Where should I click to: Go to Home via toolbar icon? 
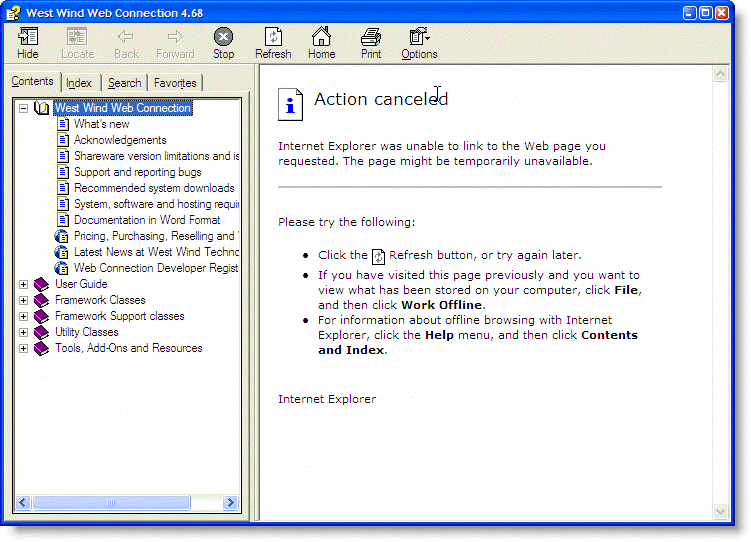click(321, 37)
